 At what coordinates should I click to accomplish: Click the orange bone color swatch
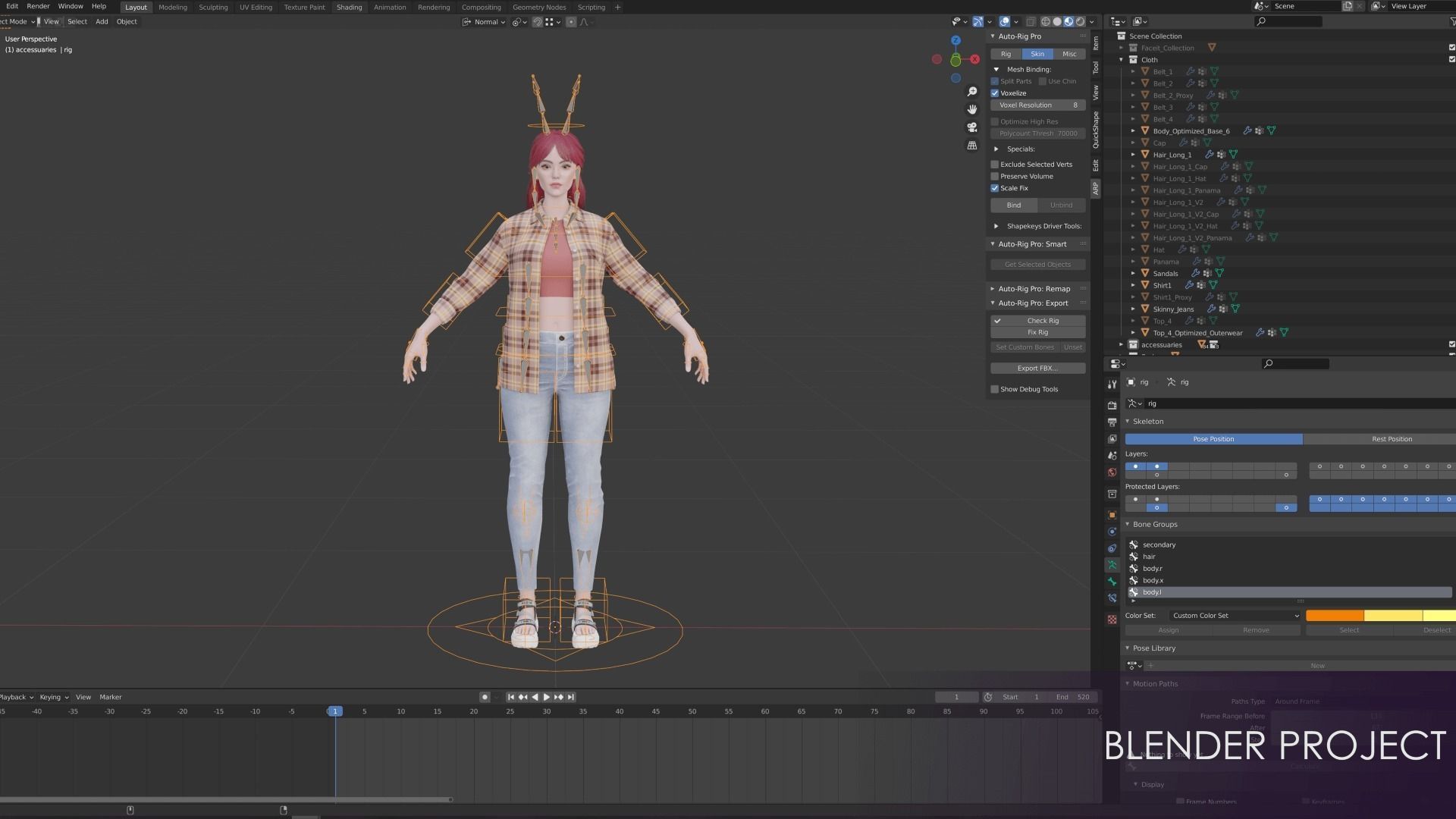point(1334,616)
